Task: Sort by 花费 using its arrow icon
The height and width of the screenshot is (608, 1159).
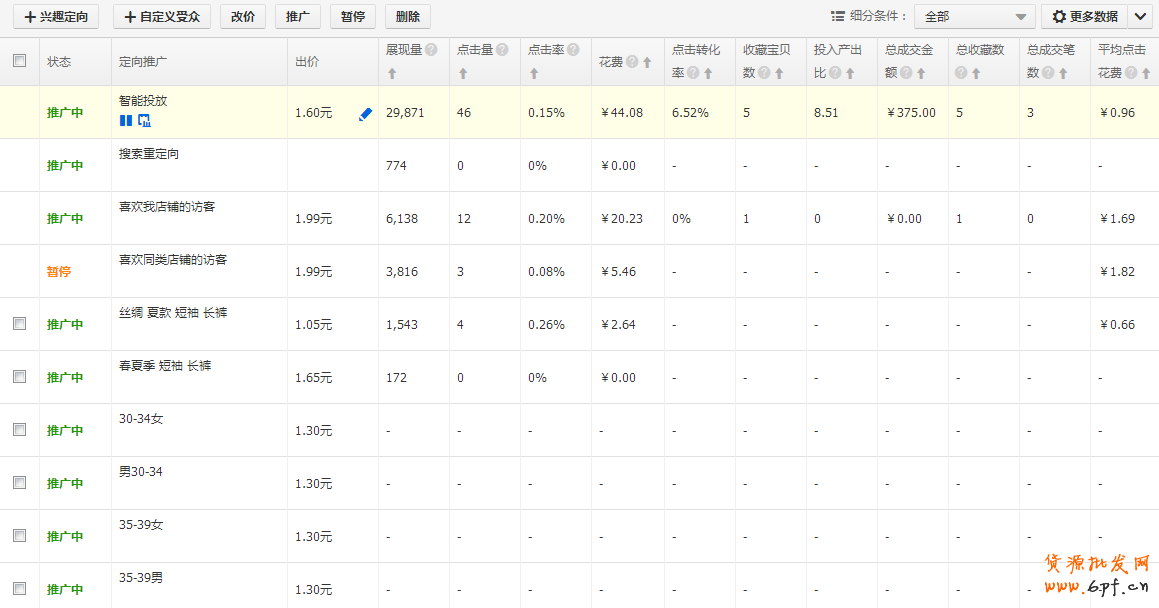Action: pyautogui.click(x=647, y=62)
